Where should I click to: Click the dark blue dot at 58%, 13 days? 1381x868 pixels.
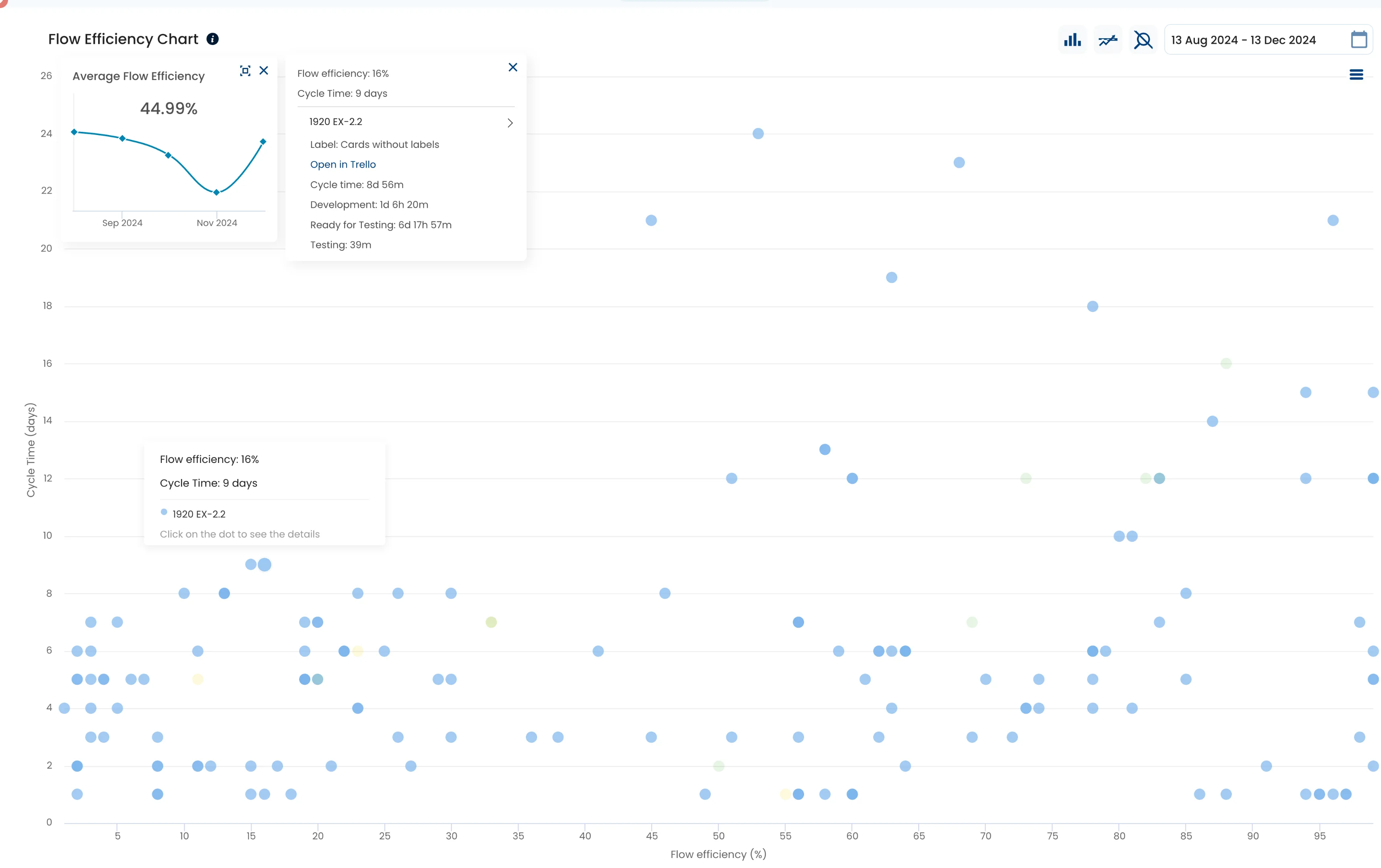[824, 450]
